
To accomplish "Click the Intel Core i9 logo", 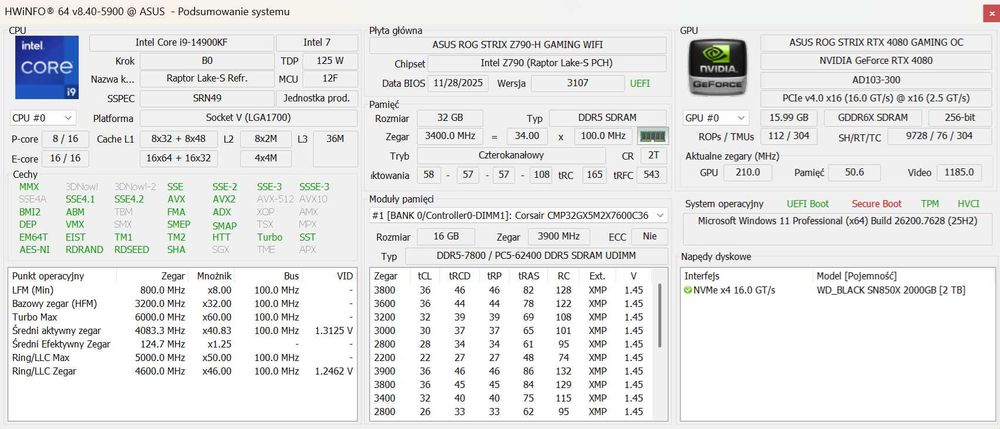I will click(47, 68).
